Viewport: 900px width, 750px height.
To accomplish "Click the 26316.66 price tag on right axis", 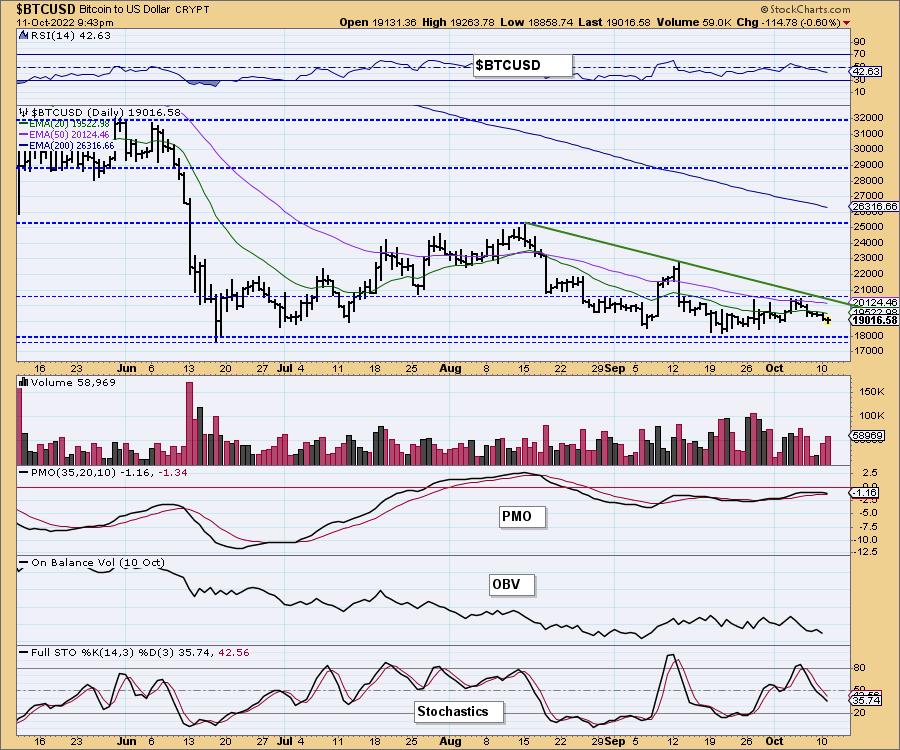I will (x=874, y=207).
